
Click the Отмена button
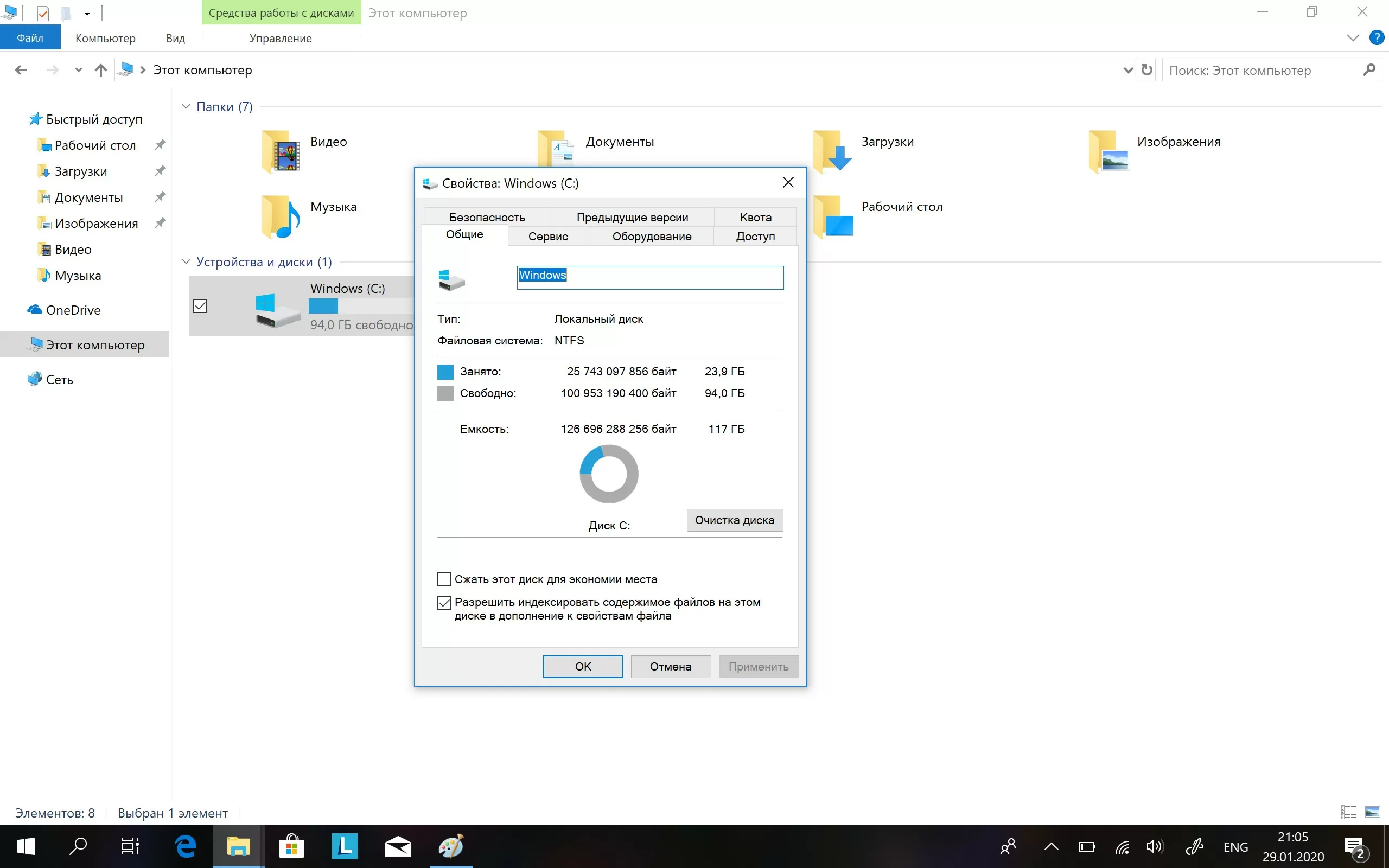point(671,667)
